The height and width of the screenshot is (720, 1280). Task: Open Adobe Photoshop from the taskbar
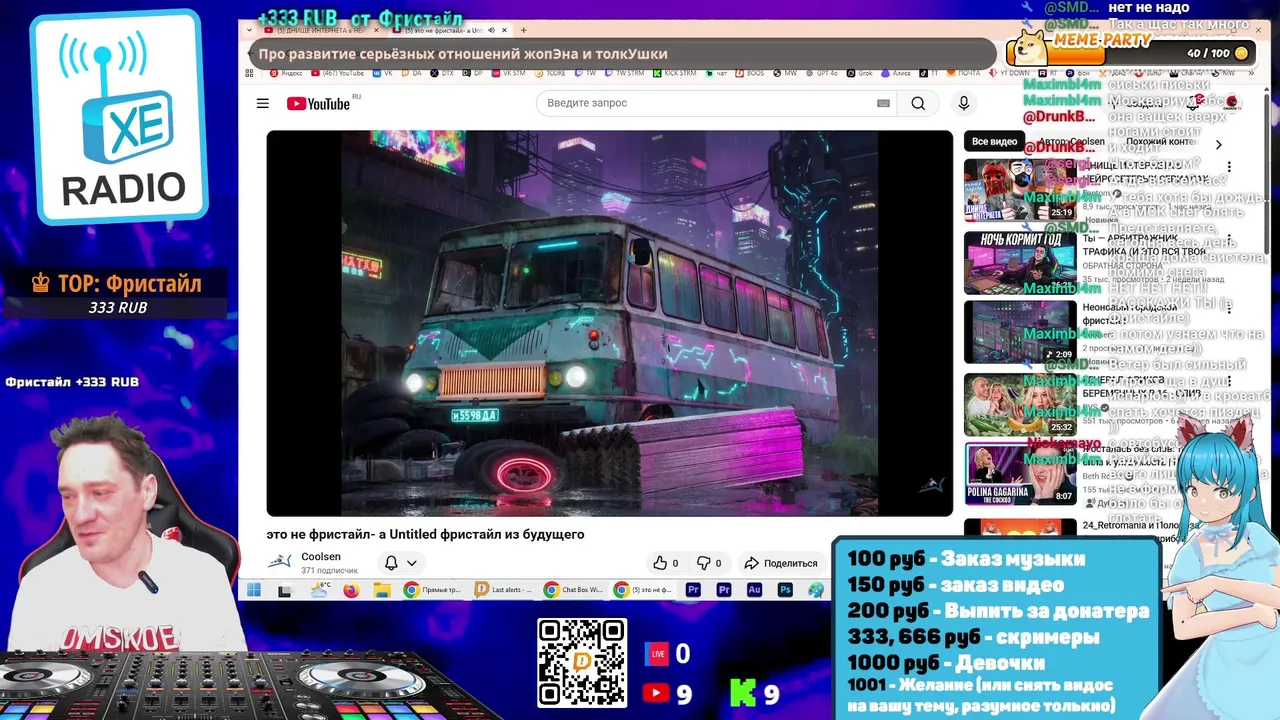point(785,590)
